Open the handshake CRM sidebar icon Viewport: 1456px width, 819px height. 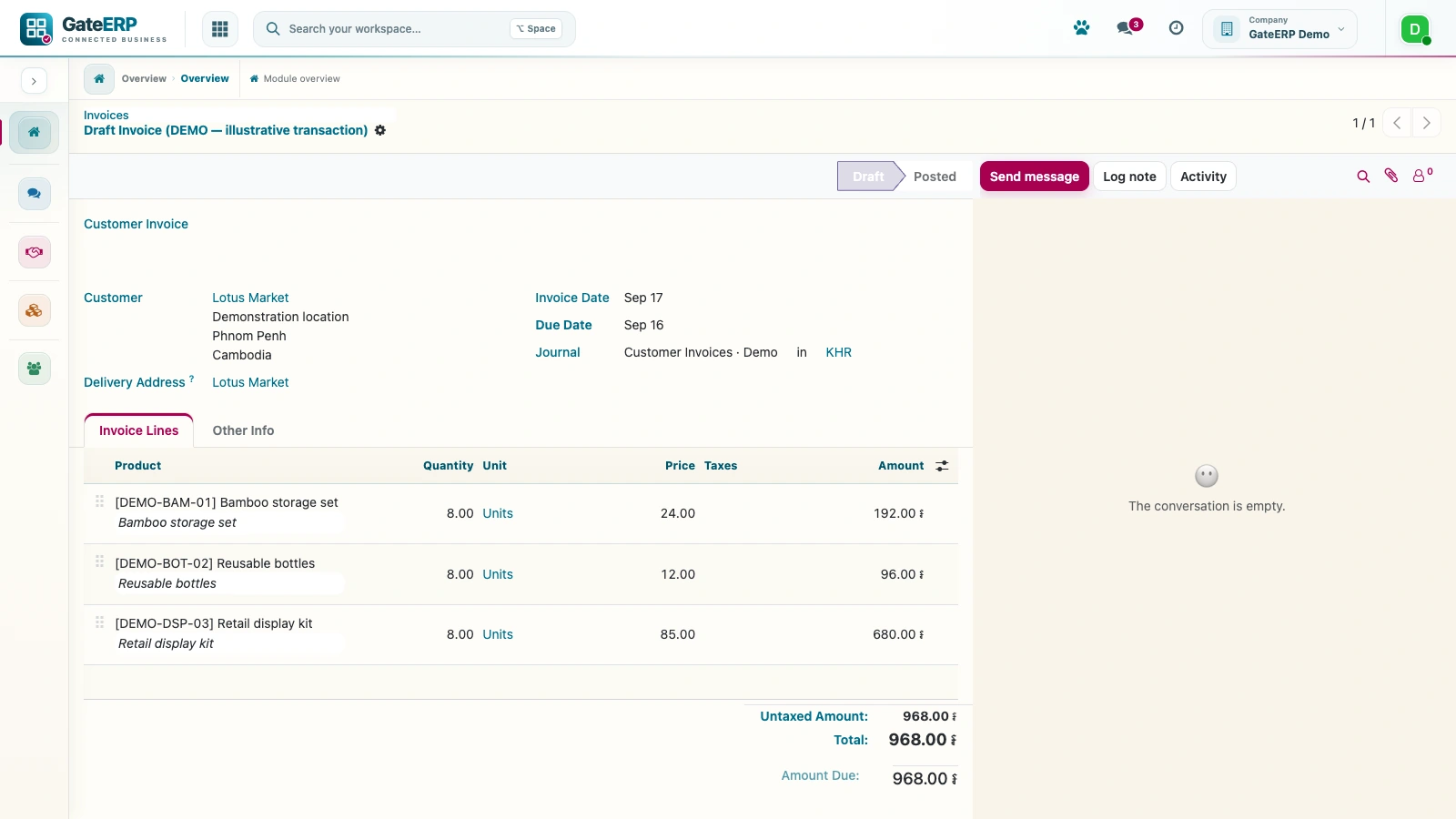[x=34, y=252]
